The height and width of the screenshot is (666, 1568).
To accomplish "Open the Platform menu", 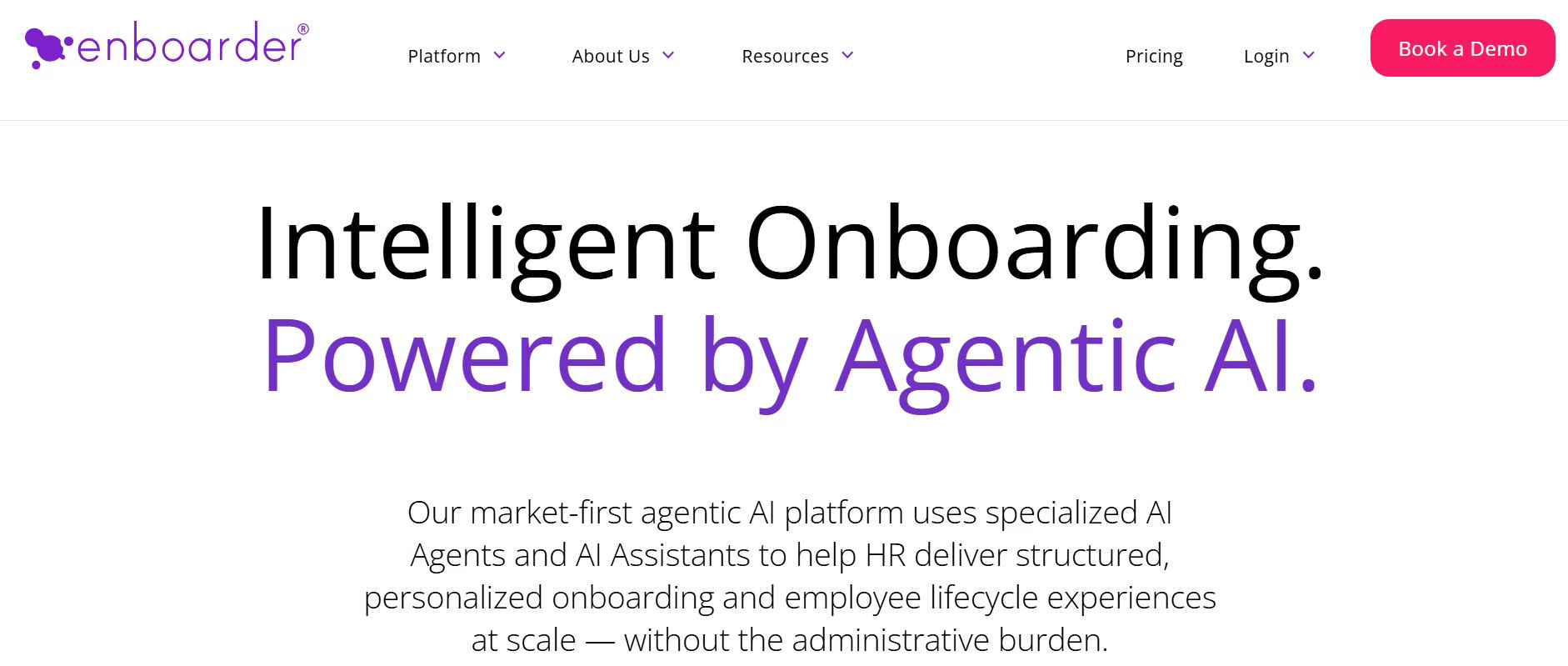I will (x=443, y=56).
